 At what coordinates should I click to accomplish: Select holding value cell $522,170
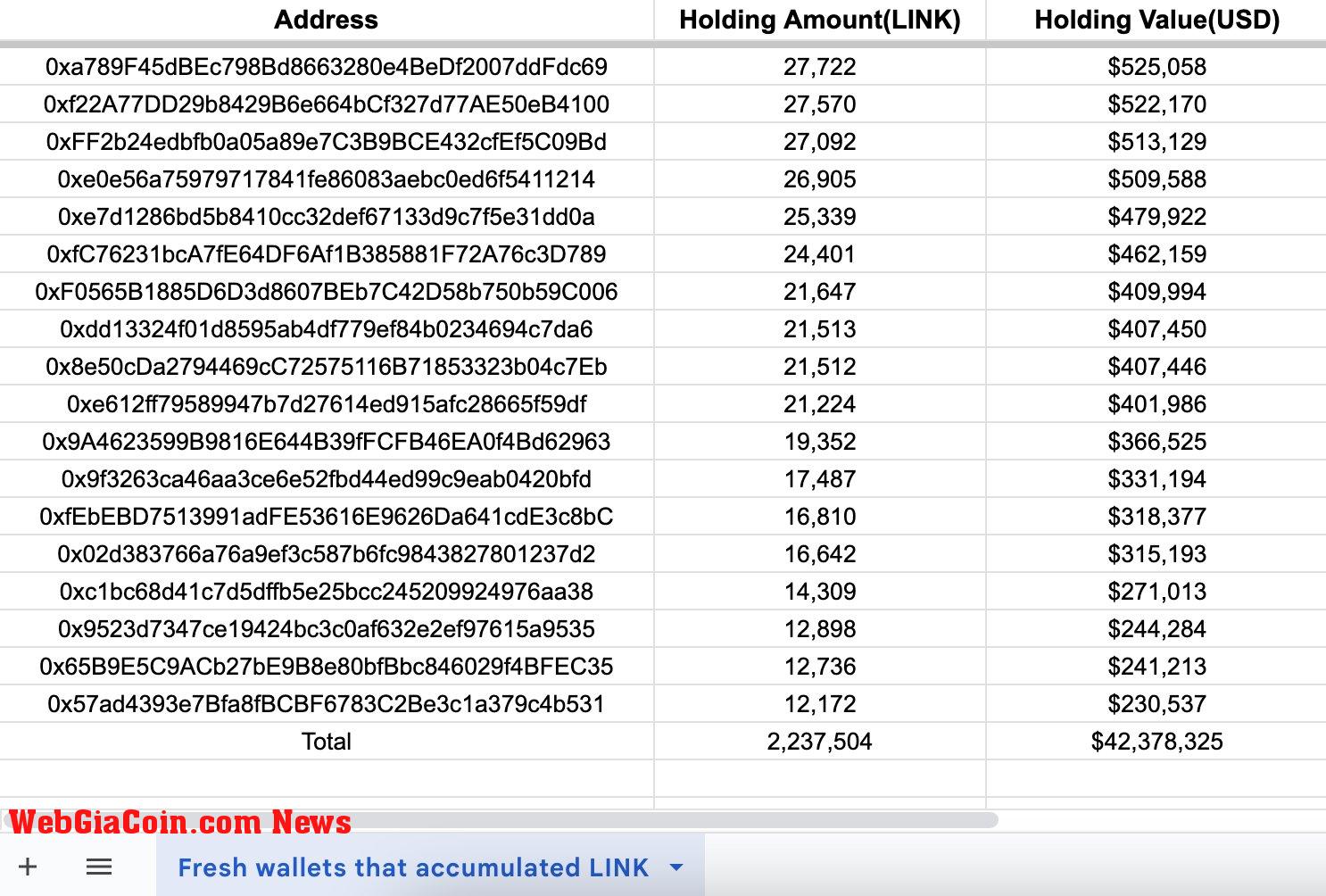[1156, 104]
